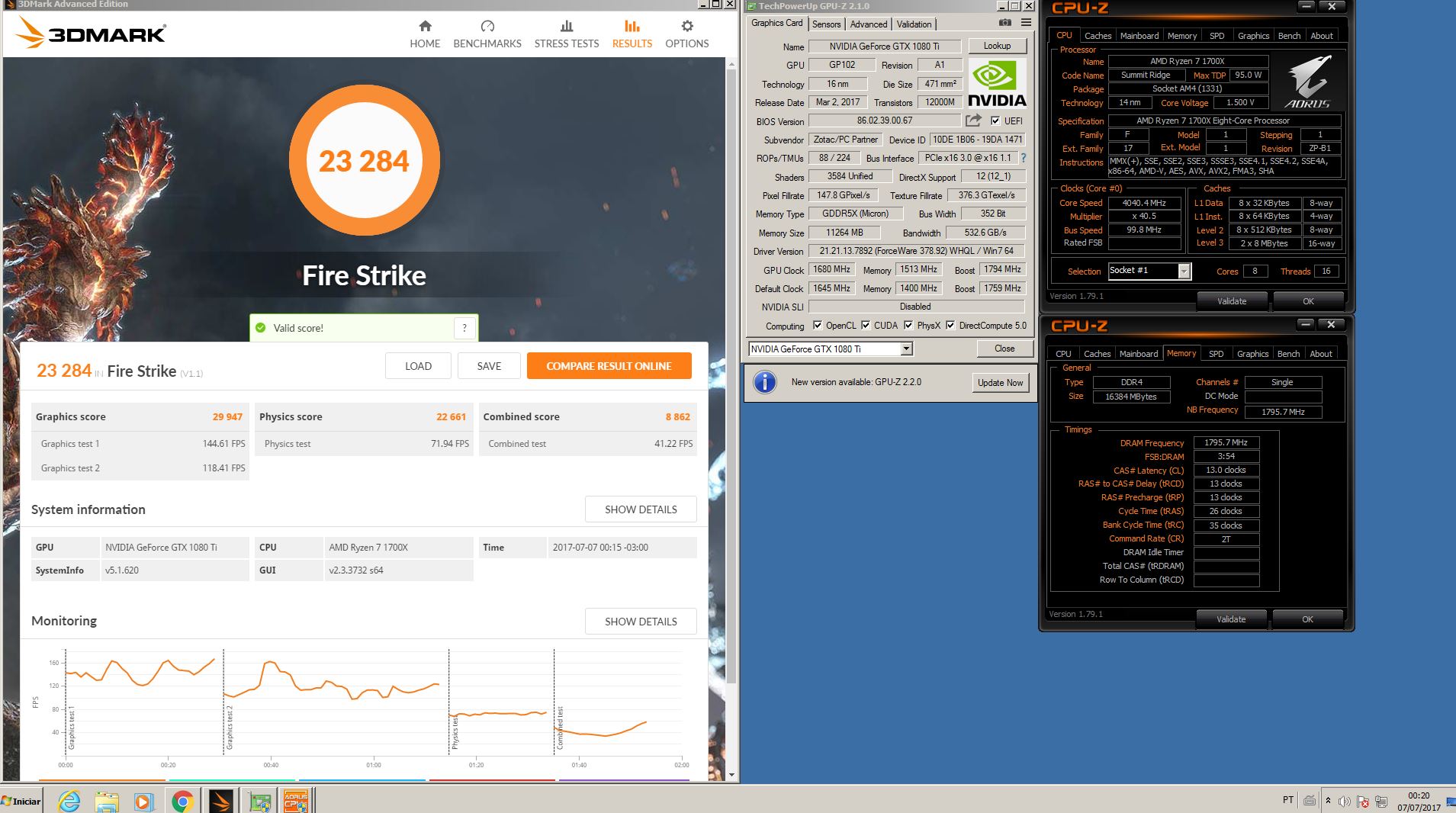Viewport: 1456px width, 813px height.
Task: Open Mainboard tab in top CPU-Z window
Action: click(x=1139, y=36)
